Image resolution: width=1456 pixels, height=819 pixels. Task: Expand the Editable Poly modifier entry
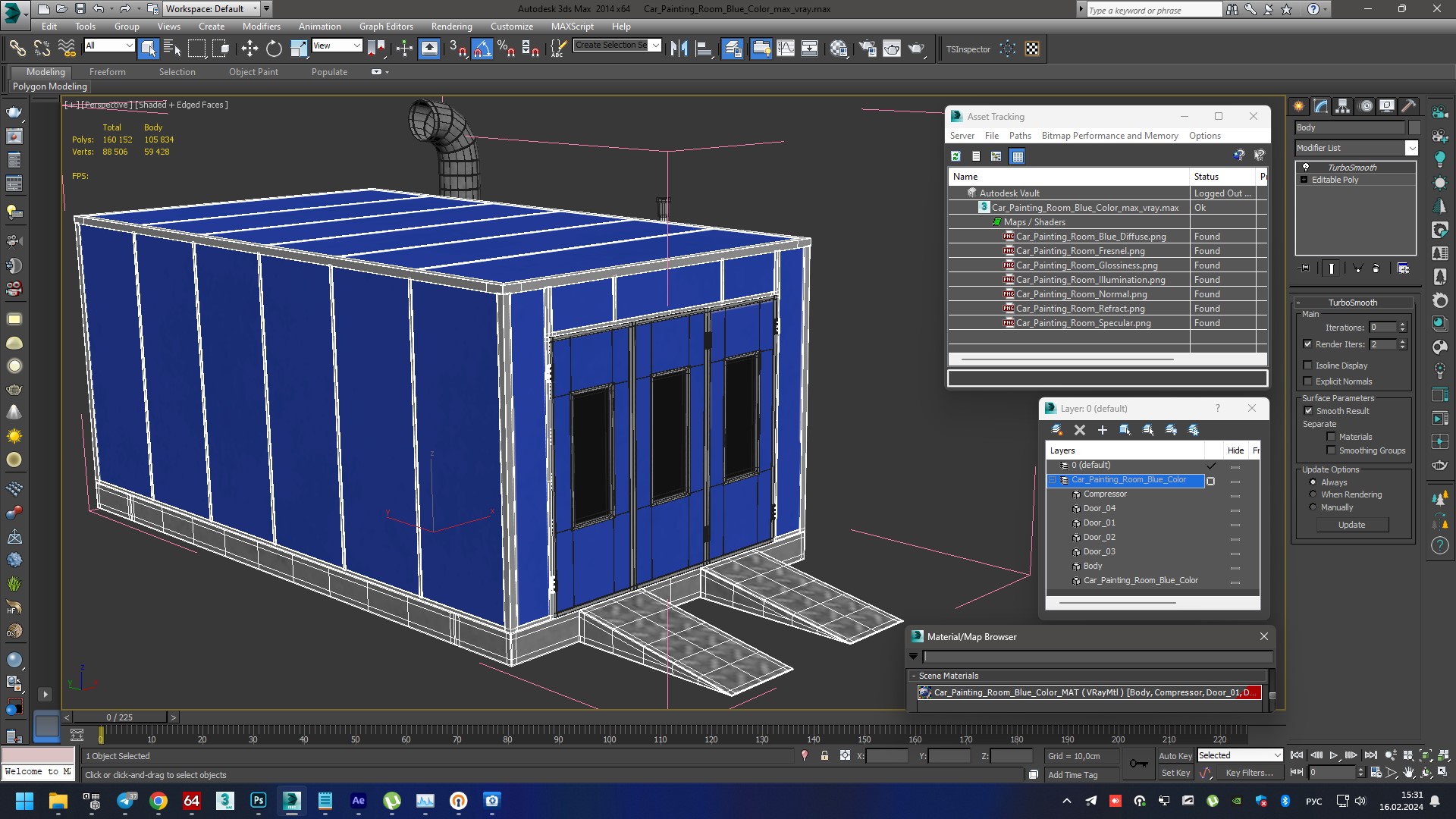[x=1304, y=180]
